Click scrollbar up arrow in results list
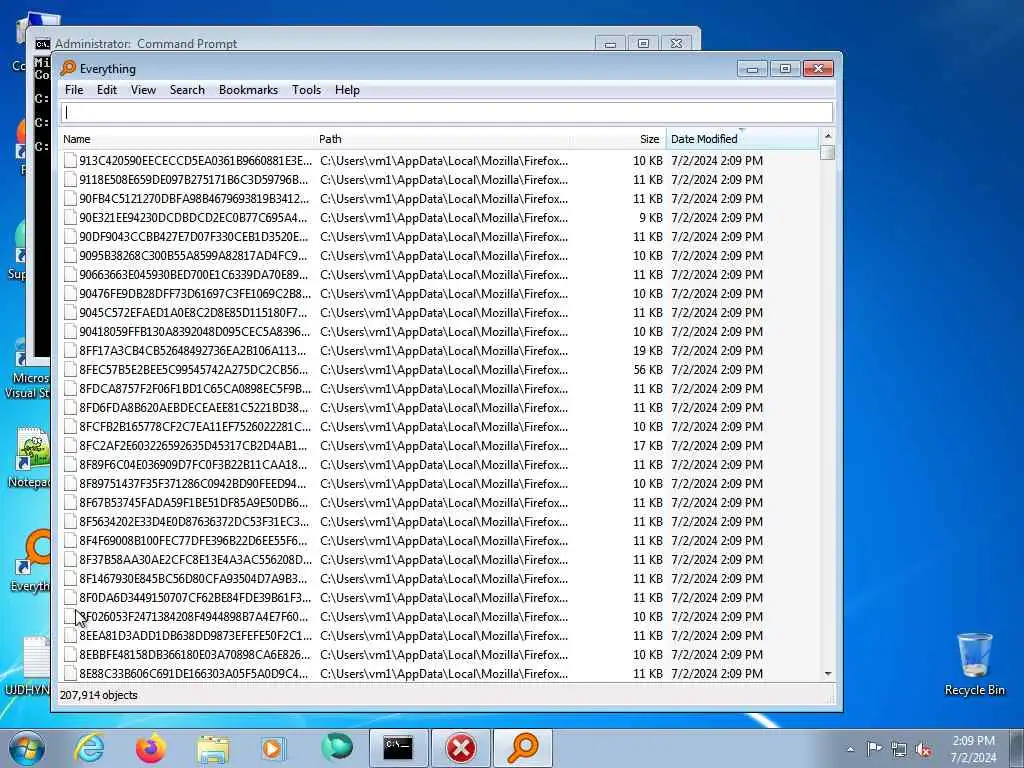The image size is (1024, 768). click(827, 136)
